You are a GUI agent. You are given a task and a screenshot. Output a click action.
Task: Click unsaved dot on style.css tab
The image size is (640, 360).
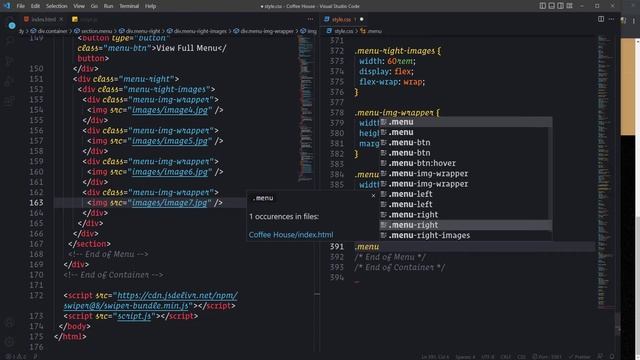pyautogui.click(x=362, y=19)
